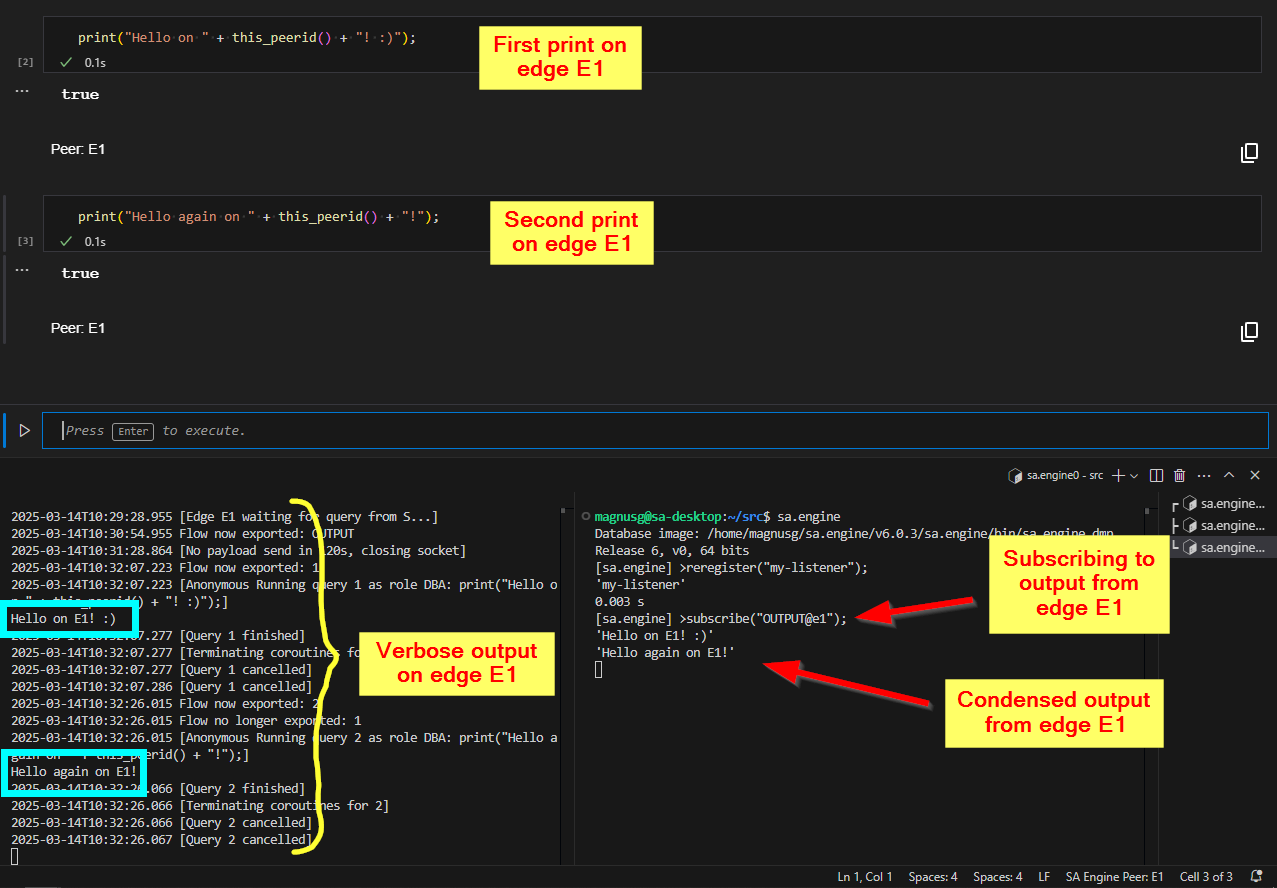This screenshot has height=888, width=1277.
Task: Click 'Release 6, v0, 64 bits' terminal line
Action: coord(670,550)
